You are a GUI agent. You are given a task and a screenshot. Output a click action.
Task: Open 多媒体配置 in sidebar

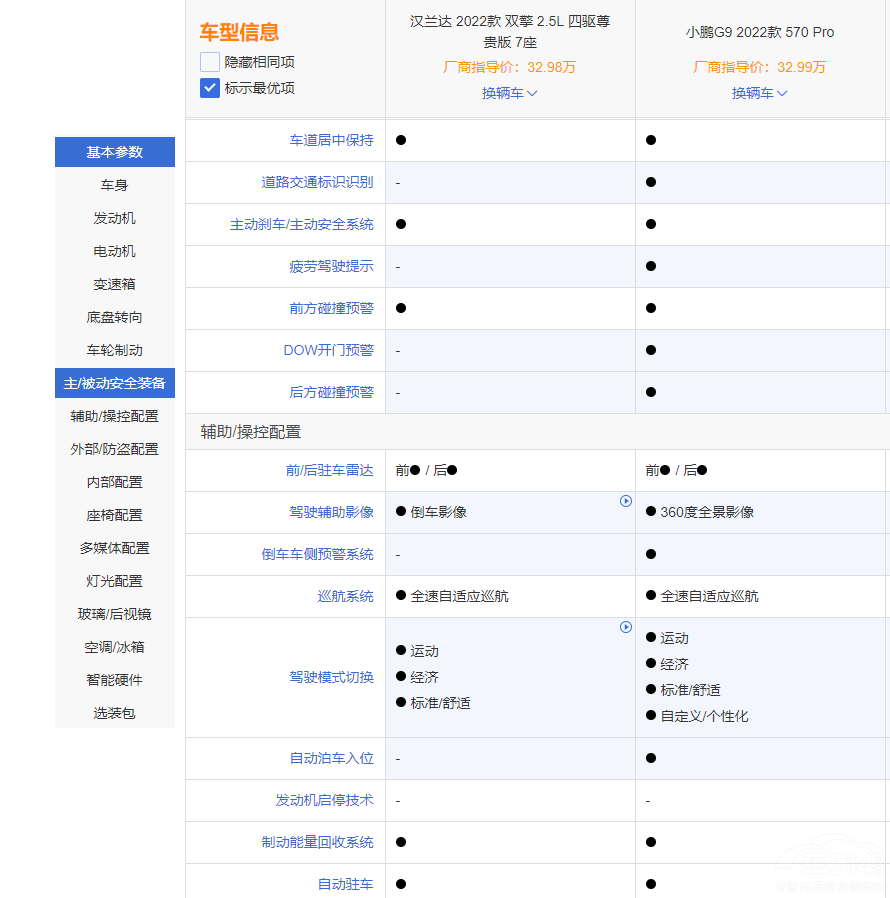tap(115, 548)
